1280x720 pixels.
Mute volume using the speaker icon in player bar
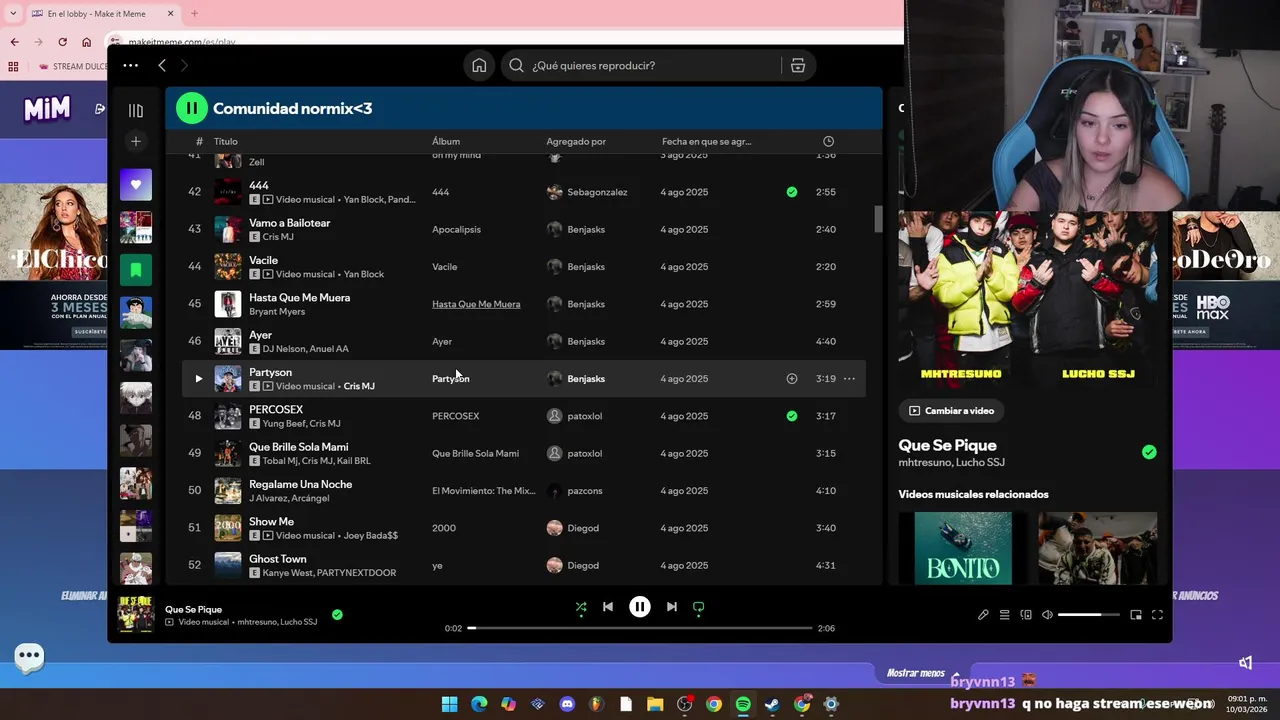(x=1047, y=615)
